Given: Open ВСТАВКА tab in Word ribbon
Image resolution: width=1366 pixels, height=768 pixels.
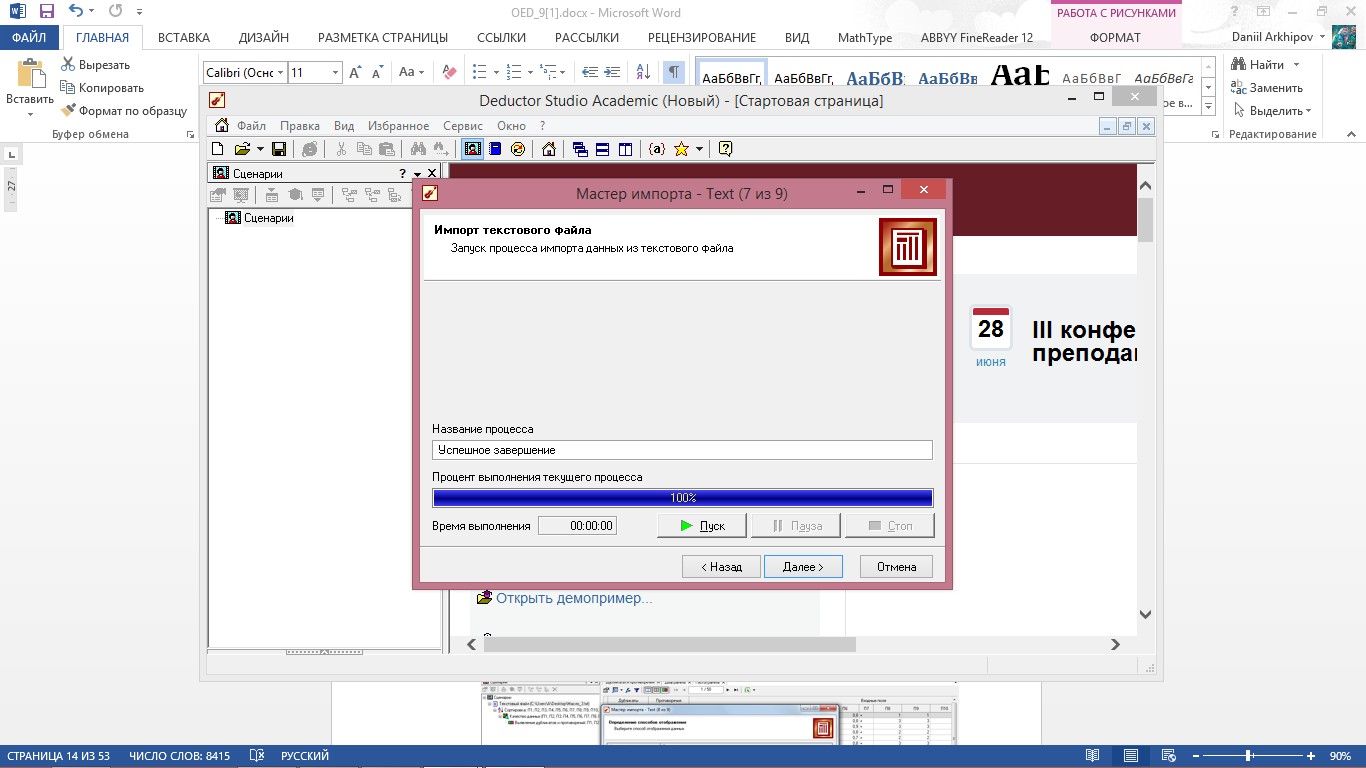Looking at the screenshot, I should 184,38.
